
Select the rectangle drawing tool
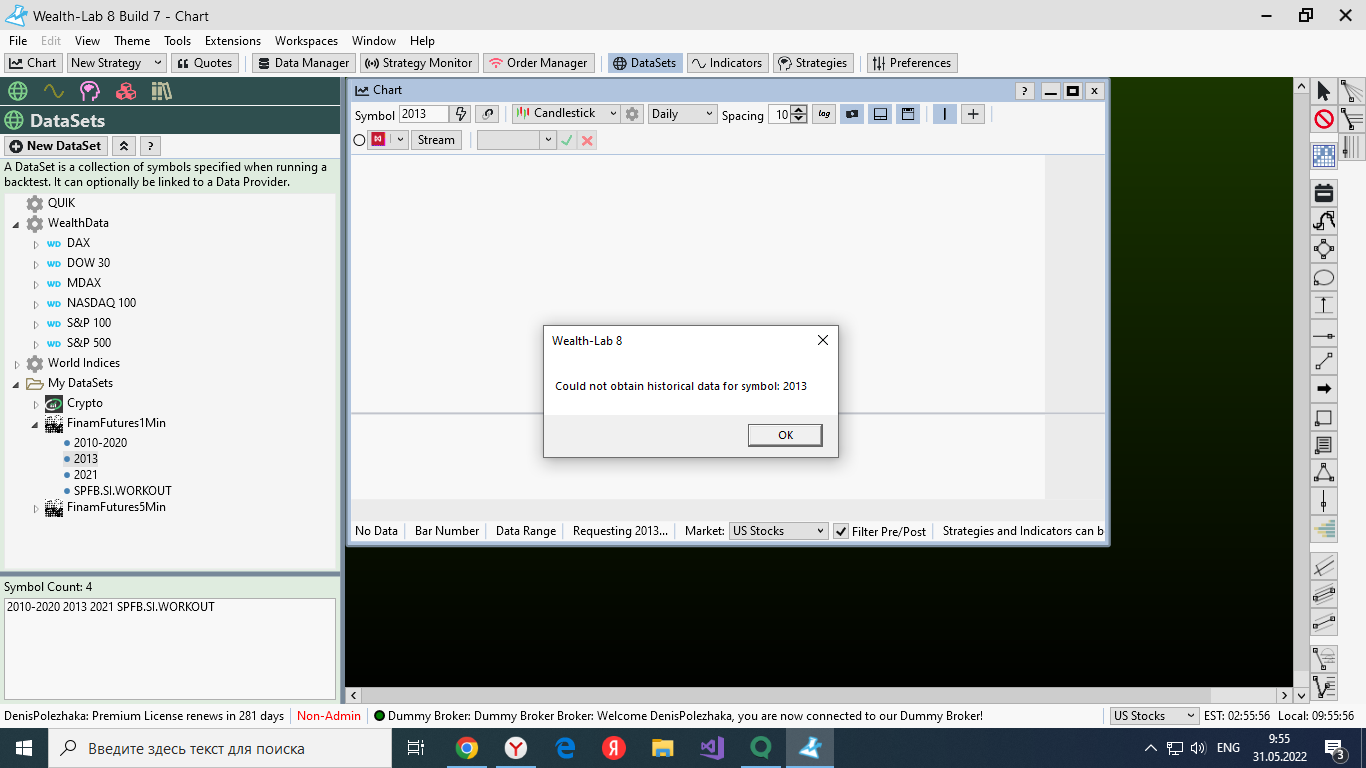tap(1324, 418)
